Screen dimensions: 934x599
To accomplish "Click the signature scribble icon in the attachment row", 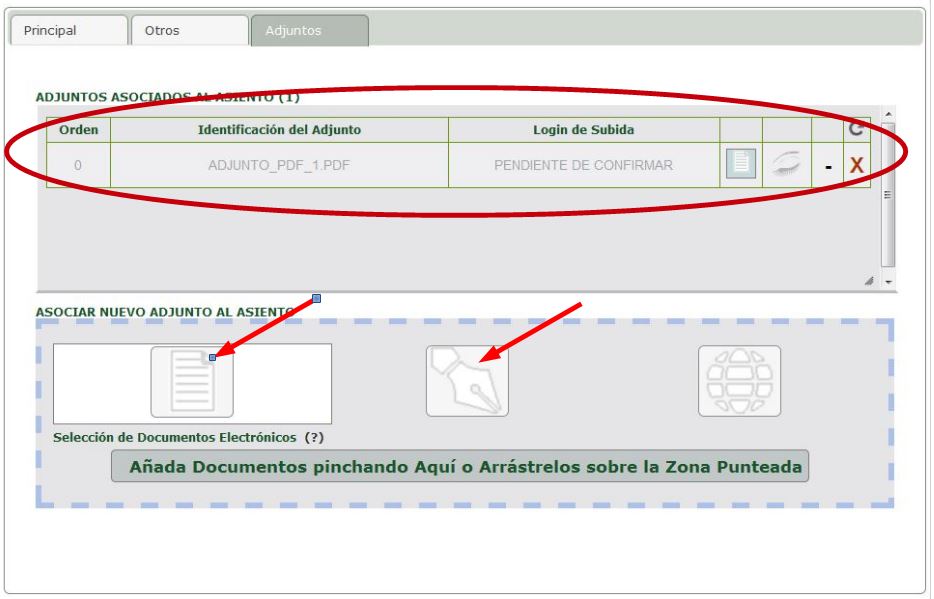I will point(786,164).
